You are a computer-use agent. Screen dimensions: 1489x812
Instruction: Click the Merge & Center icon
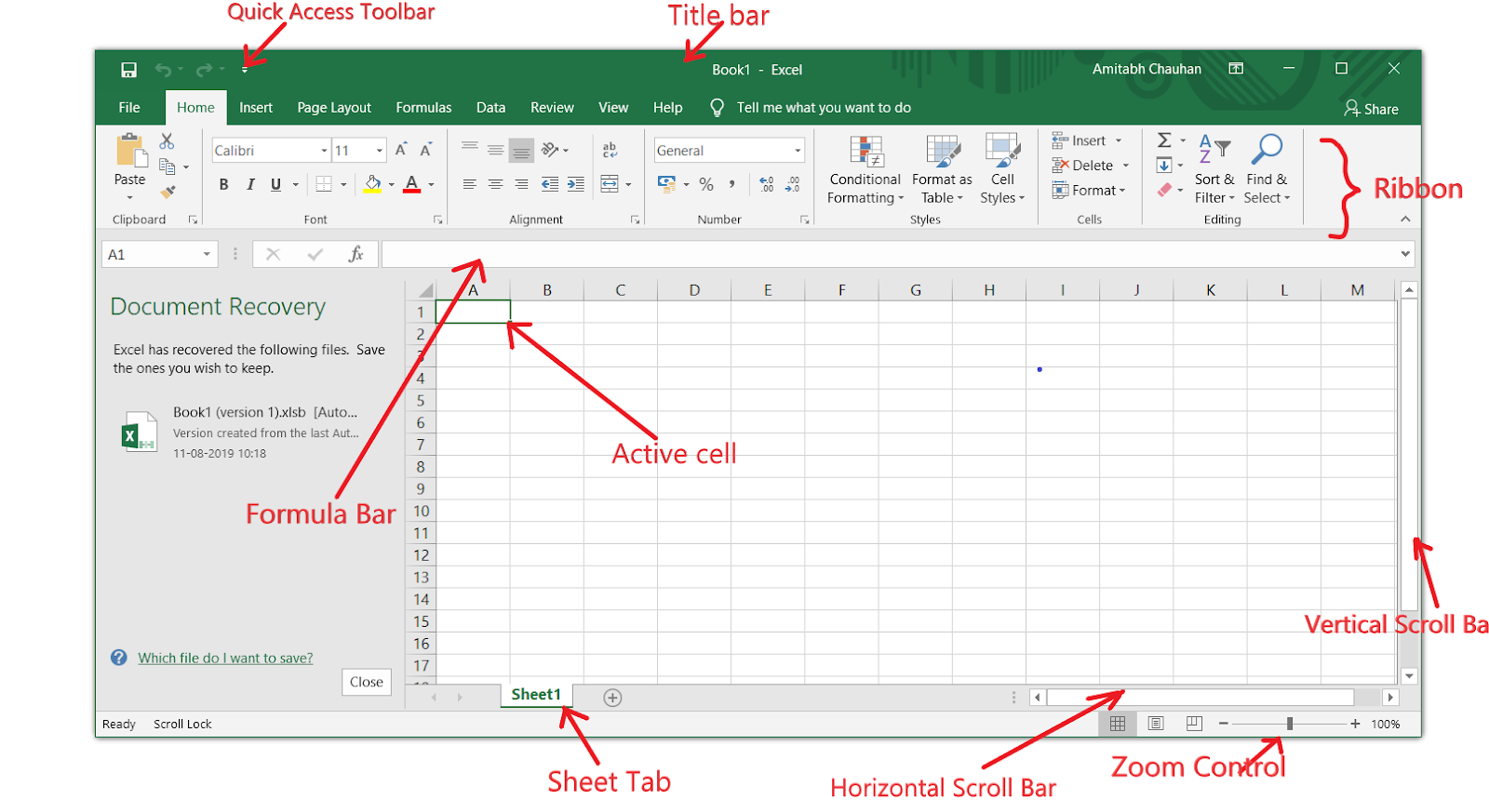(x=610, y=184)
